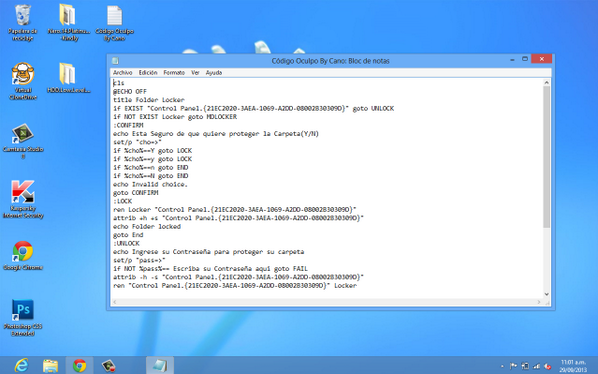Show hidden tray icons arrow

(x=502, y=366)
